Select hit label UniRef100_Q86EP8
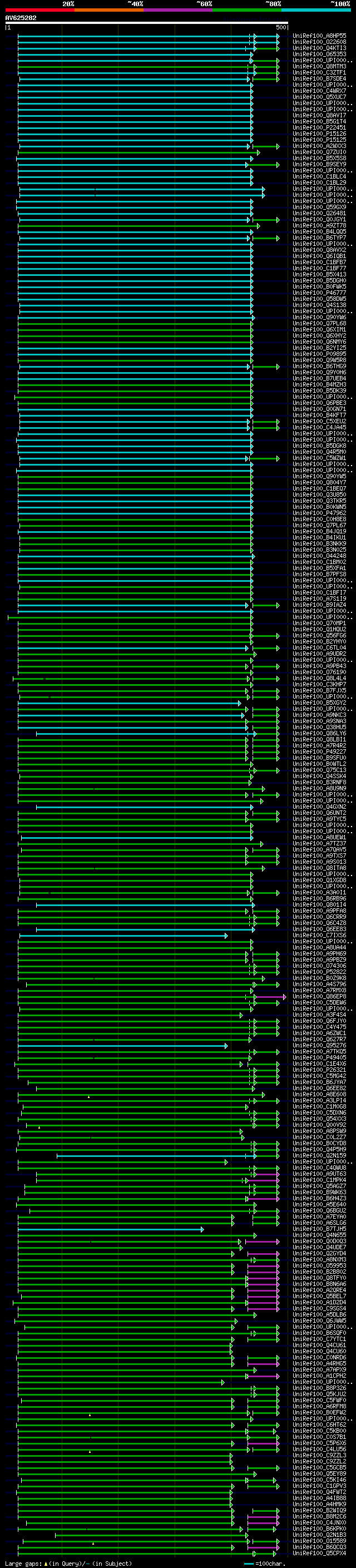Image resolution: width=356 pixels, height=1568 pixels. [319, 996]
